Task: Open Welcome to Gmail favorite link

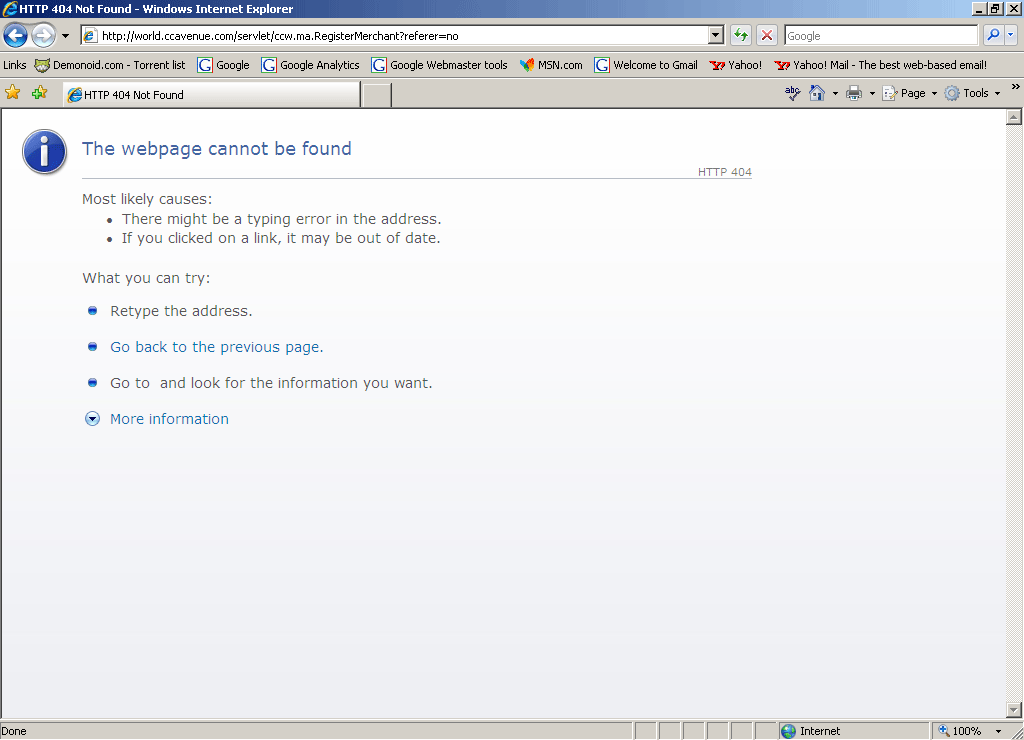Action: tap(646, 65)
